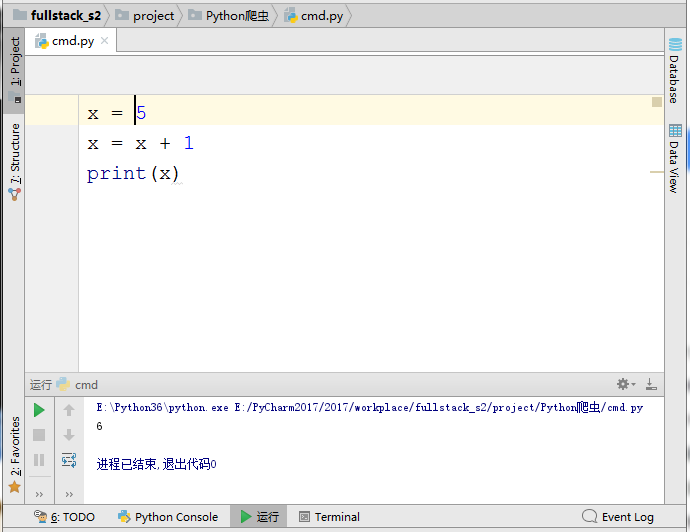The height and width of the screenshot is (532, 690).
Task: Click the TODO icon in bottom bar
Action: pyautogui.click(x=40, y=516)
